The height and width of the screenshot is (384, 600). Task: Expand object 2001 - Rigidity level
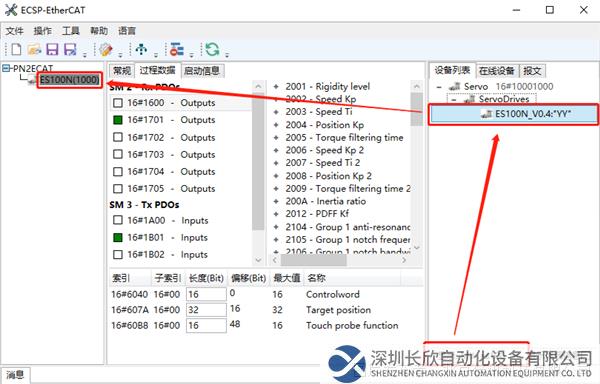tap(276, 87)
